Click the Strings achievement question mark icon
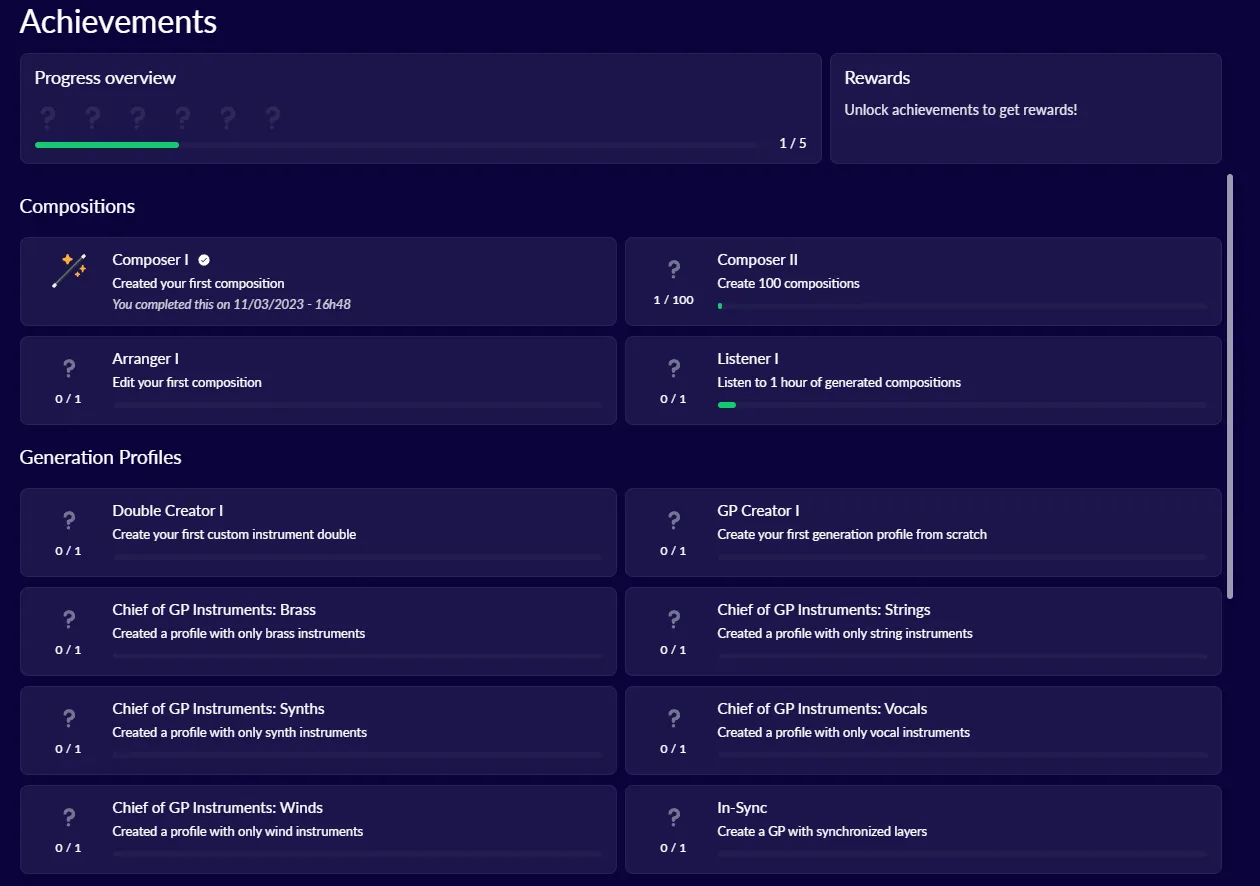This screenshot has height=886, width=1260. 674,619
